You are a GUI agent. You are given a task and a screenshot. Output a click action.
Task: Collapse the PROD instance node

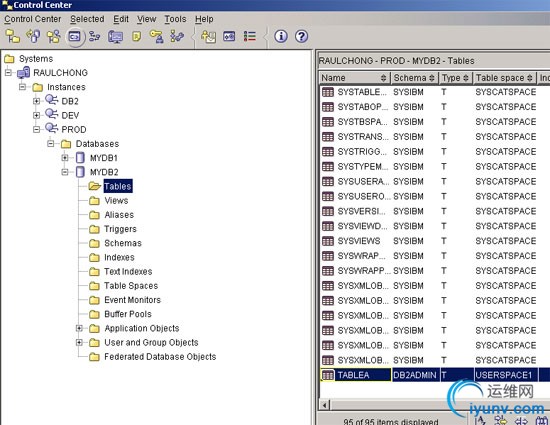[x=36, y=129]
